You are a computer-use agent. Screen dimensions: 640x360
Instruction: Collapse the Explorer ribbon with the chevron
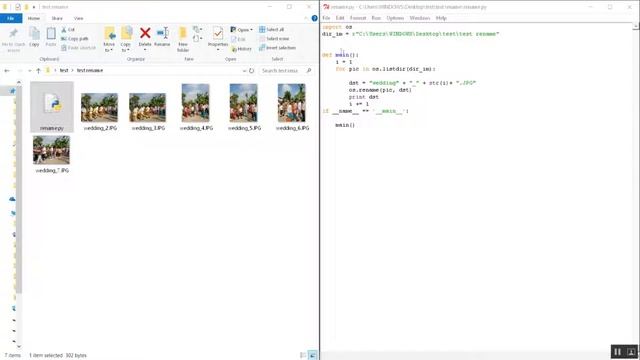tap(306, 18)
